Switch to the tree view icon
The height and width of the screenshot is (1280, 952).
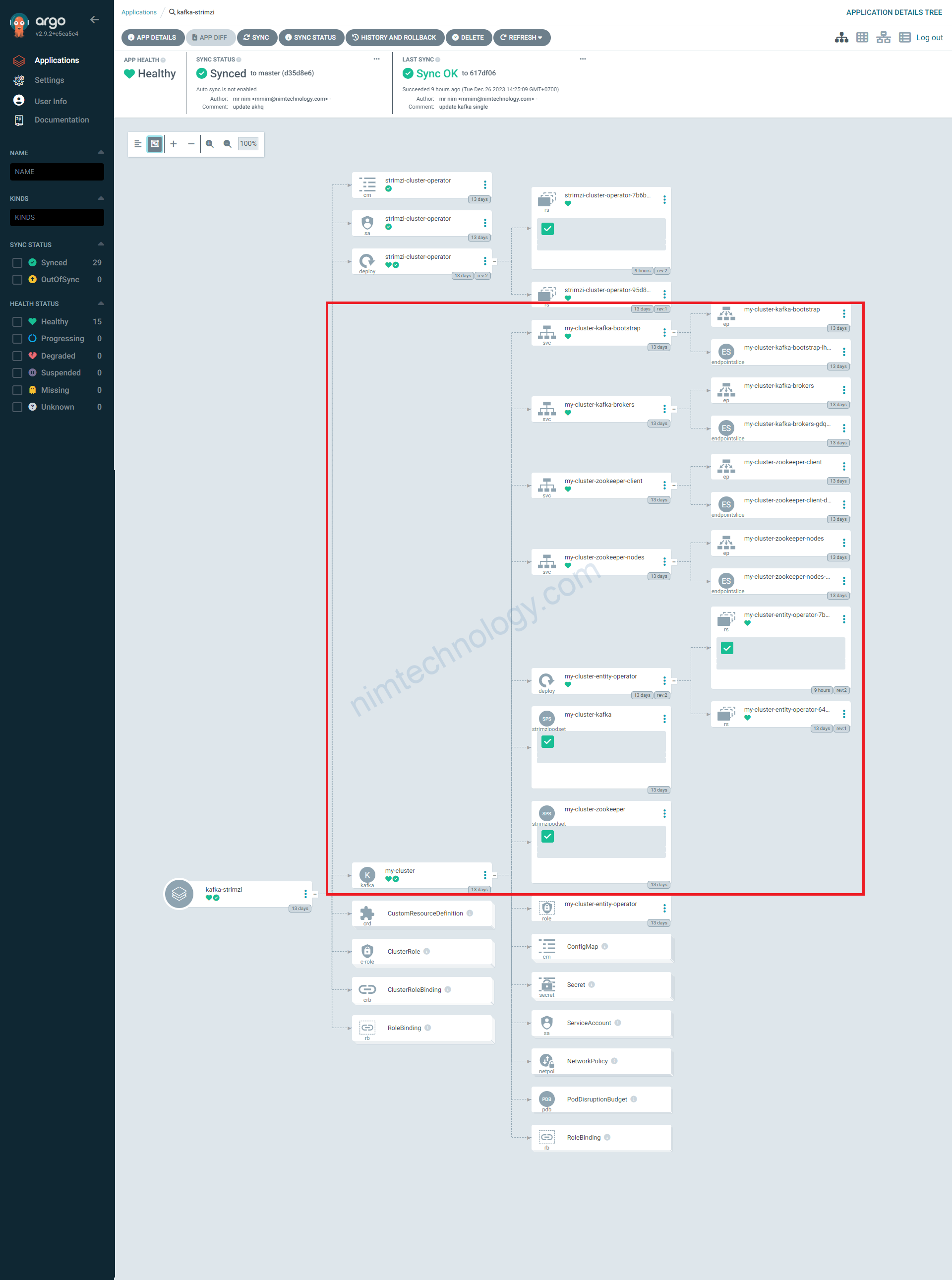tap(841, 38)
